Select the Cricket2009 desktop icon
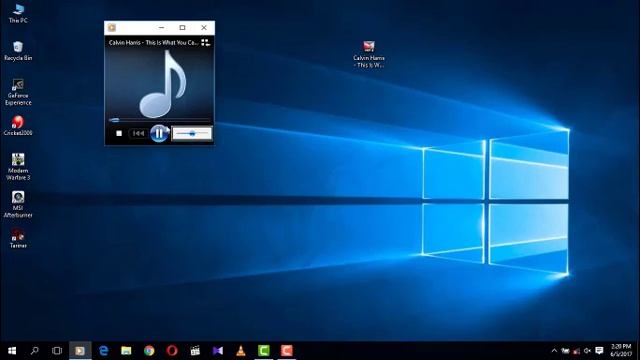The height and width of the screenshot is (360, 640). coord(18,125)
